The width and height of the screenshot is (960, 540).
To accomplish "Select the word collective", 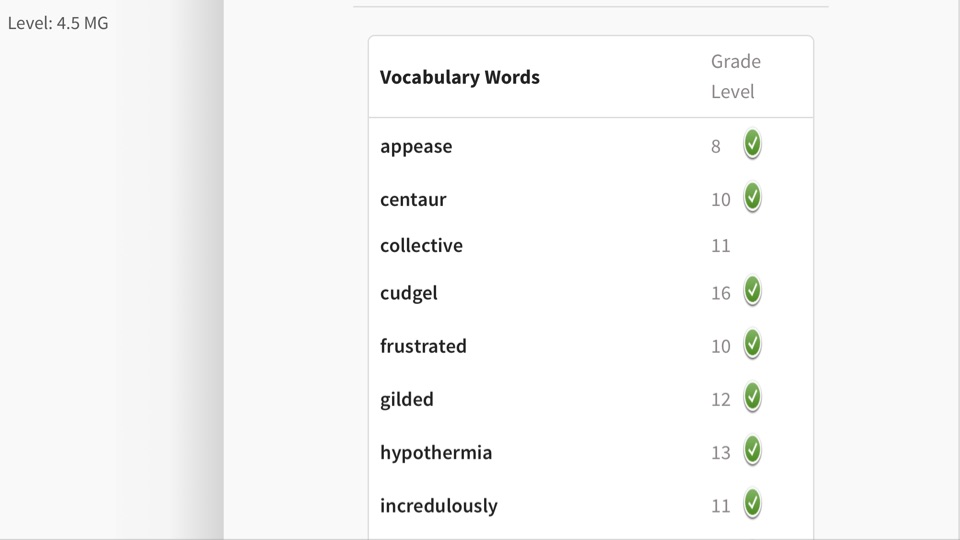I will tap(421, 246).
